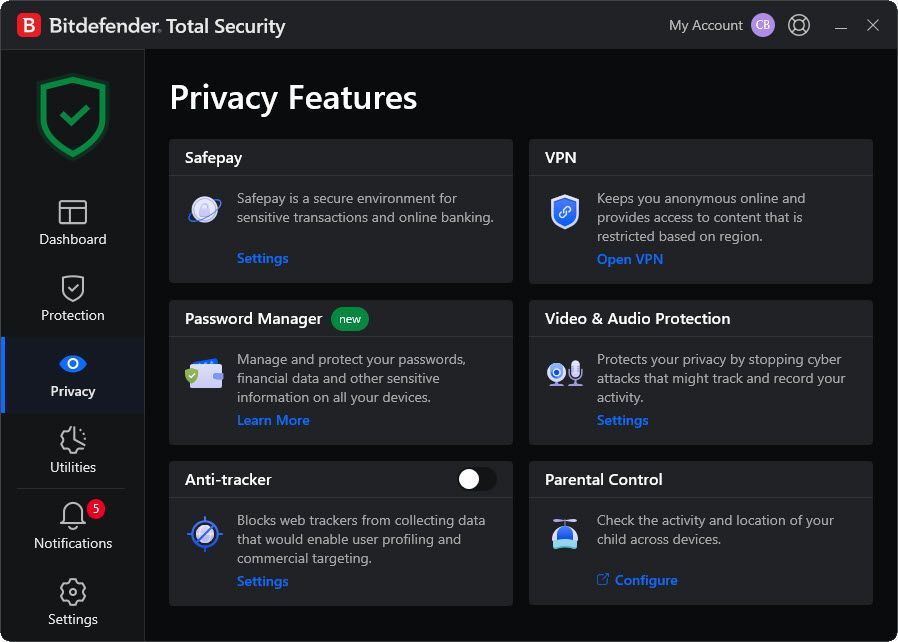Click the support lifebuoy icon
The height and width of the screenshot is (642, 898).
pos(799,25)
